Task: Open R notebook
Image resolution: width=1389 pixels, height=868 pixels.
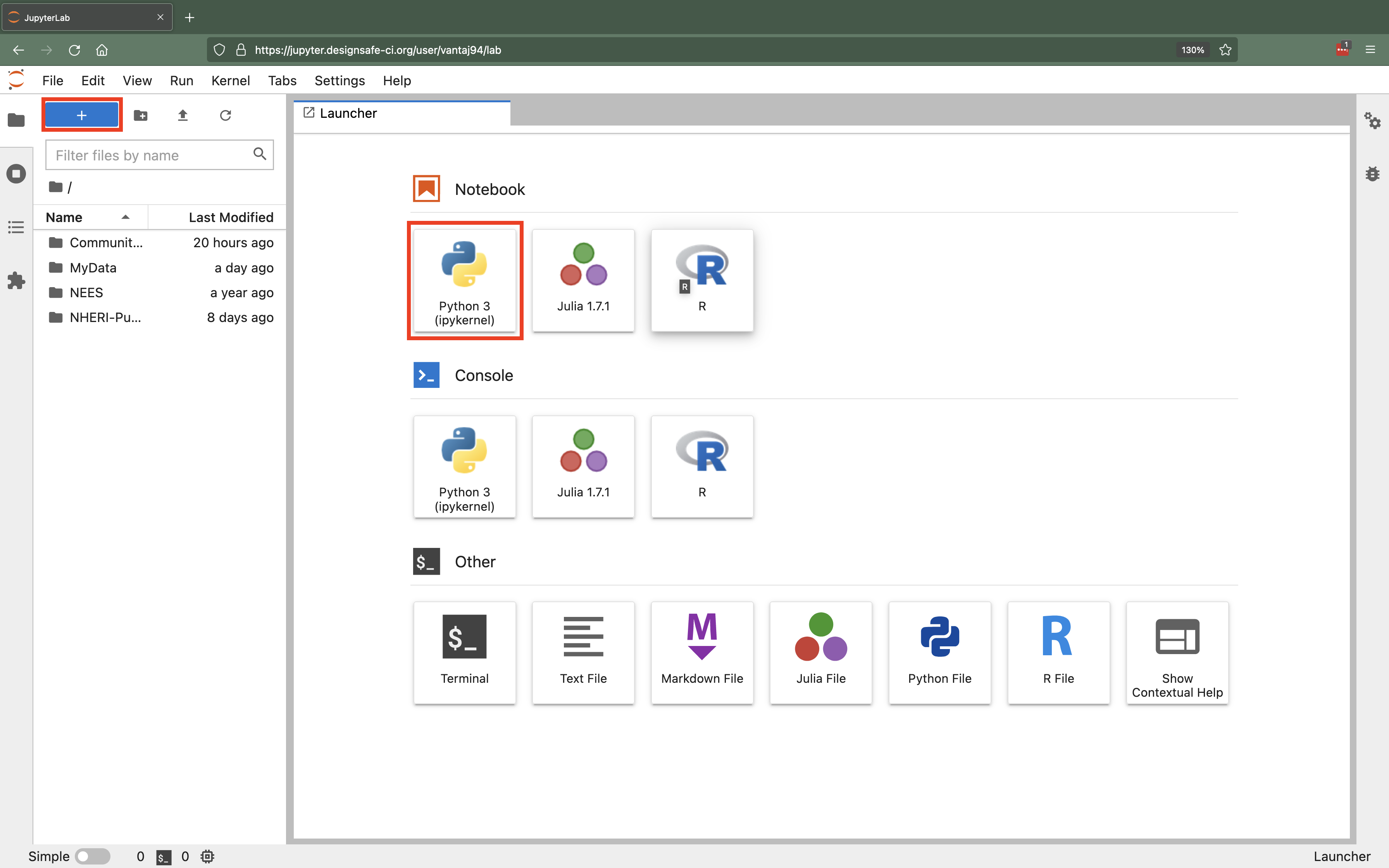Action: click(702, 280)
